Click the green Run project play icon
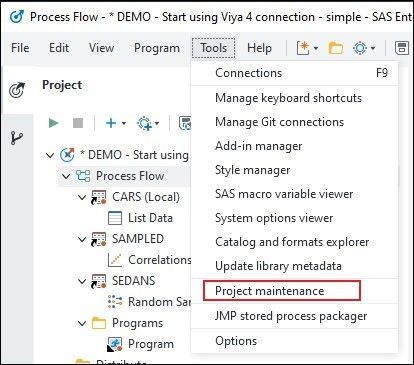The height and width of the screenshot is (365, 414). pyautogui.click(x=54, y=123)
